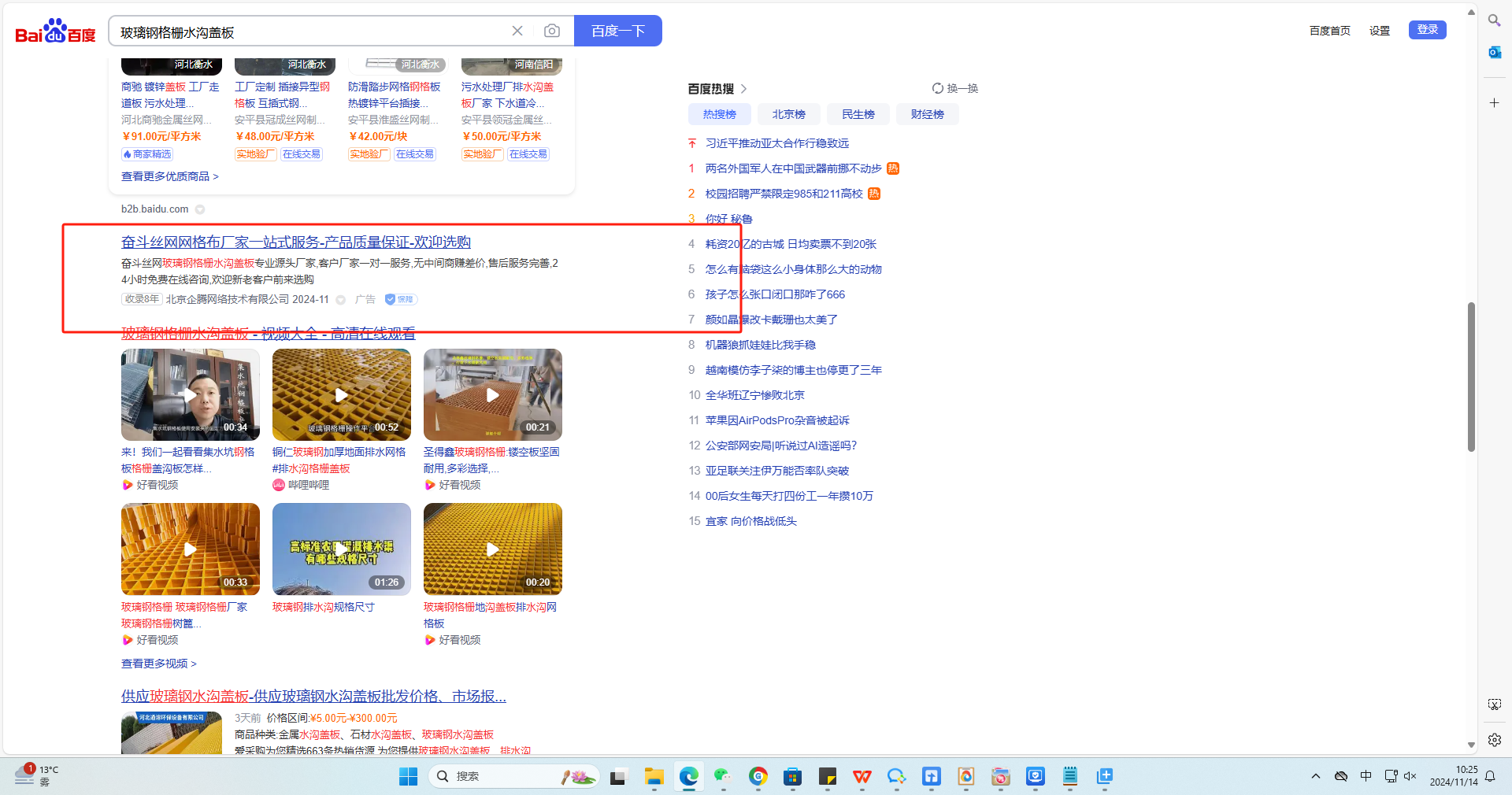Click the sidebar plus add icon
The width and height of the screenshot is (1512, 795).
1494,103
